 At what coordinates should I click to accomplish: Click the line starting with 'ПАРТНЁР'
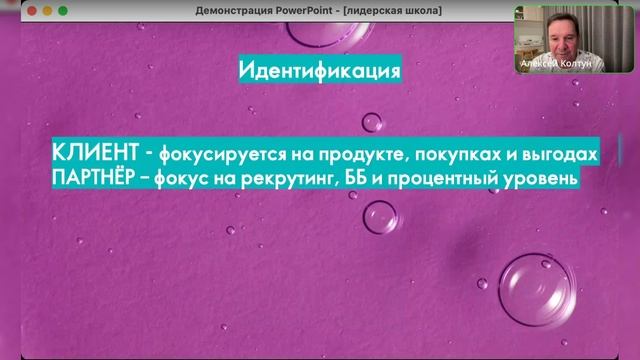point(315,178)
